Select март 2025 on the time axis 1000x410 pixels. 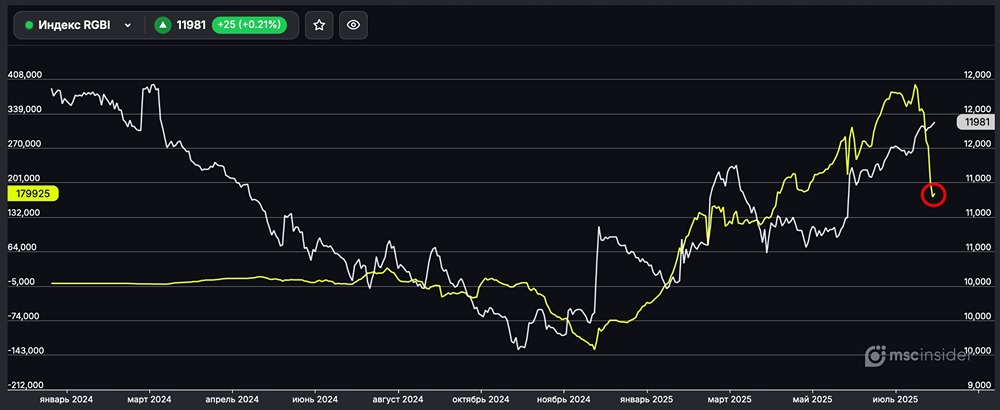(x=730, y=399)
